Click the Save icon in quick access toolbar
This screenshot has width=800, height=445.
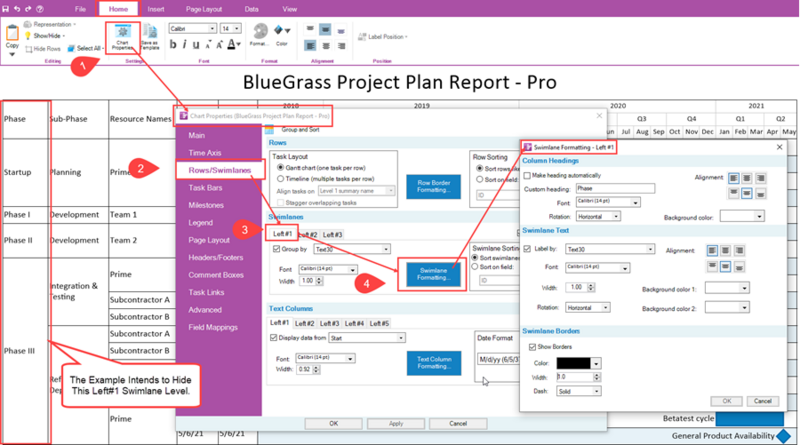coord(6,9)
